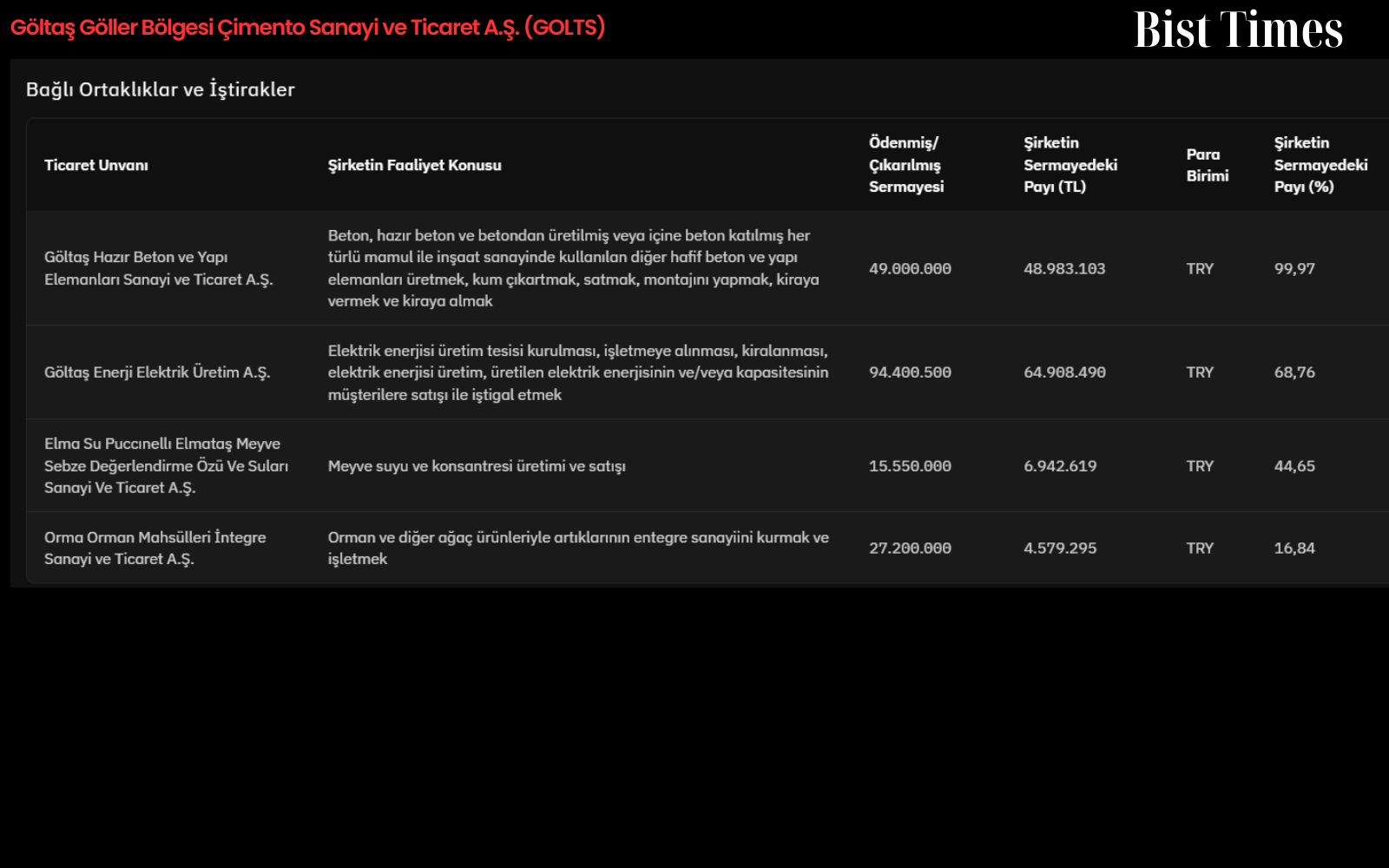The image size is (1389, 868).
Task: Select share amount 64.908.490
Action: tap(1064, 372)
